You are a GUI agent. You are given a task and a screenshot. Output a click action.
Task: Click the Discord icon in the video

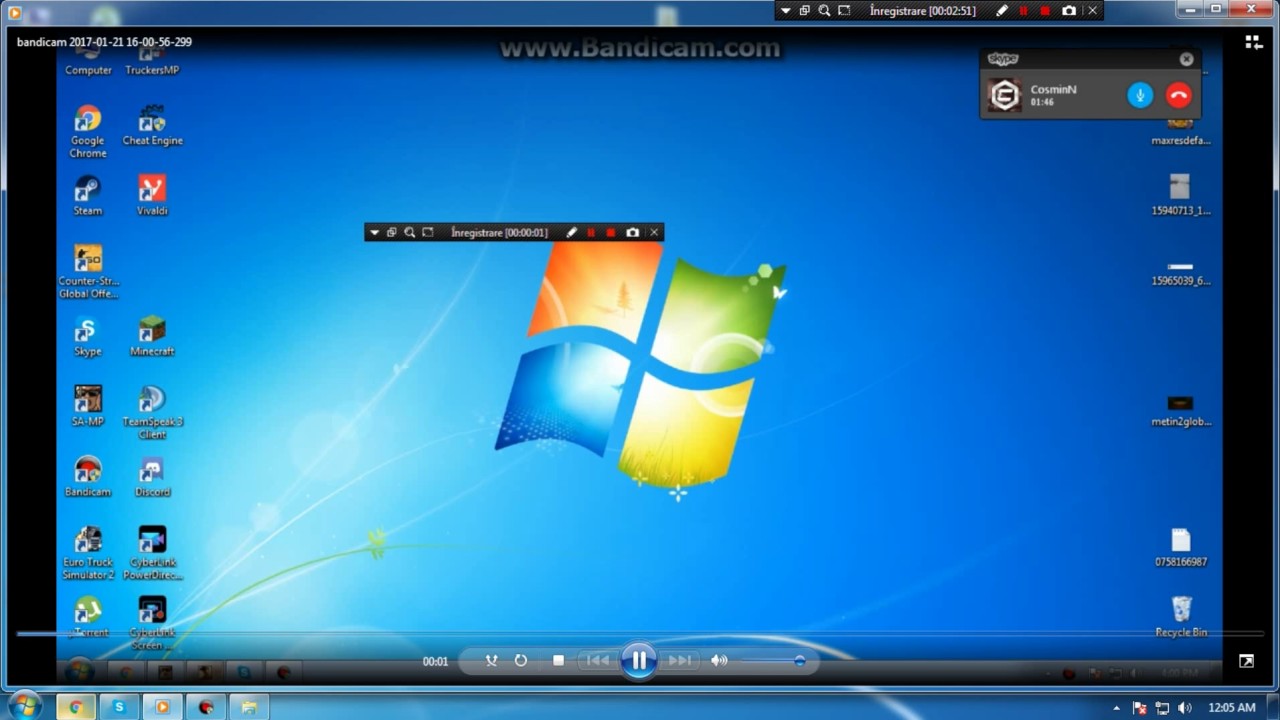(152, 477)
